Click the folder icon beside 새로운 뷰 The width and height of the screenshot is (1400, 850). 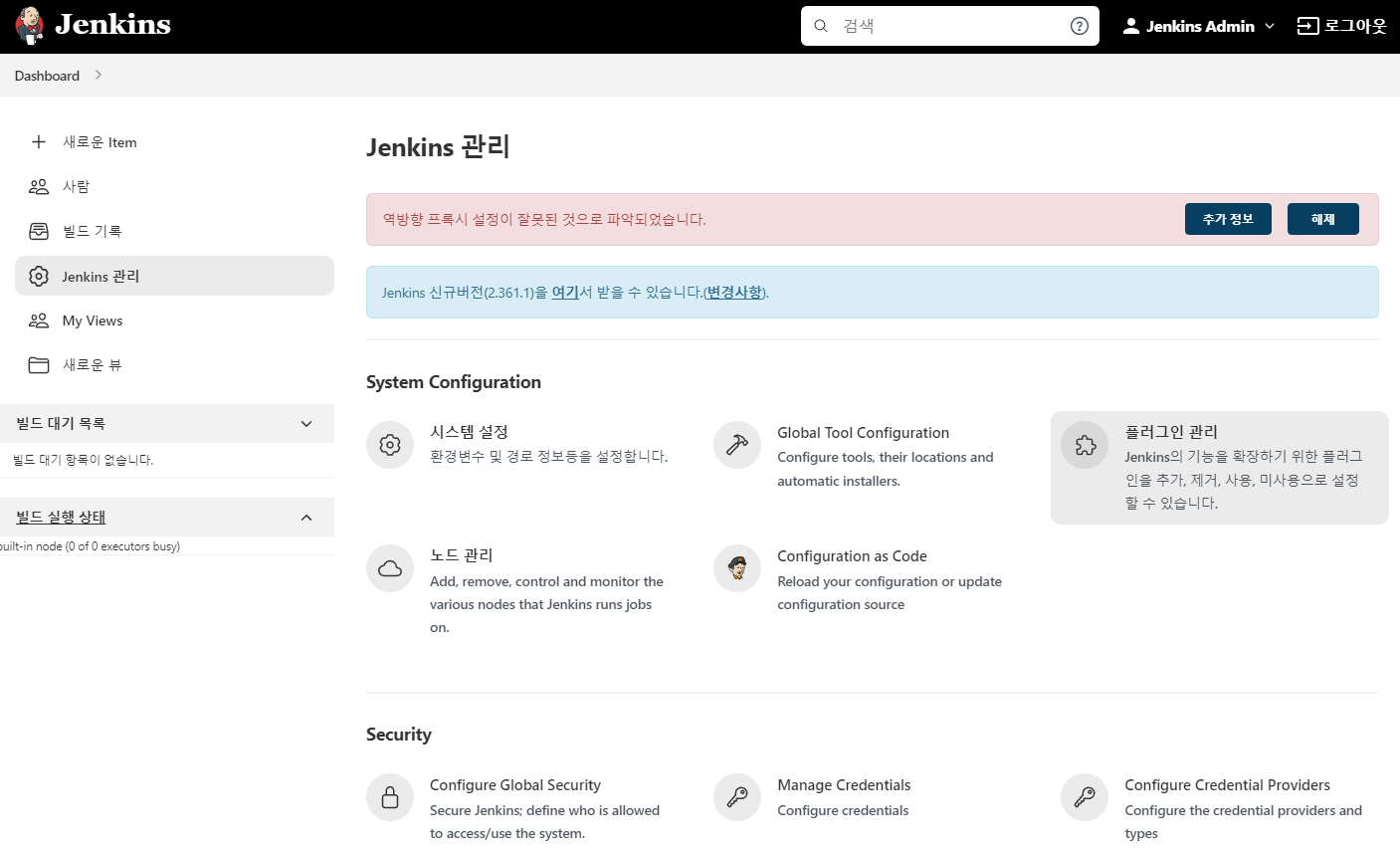pos(39,365)
